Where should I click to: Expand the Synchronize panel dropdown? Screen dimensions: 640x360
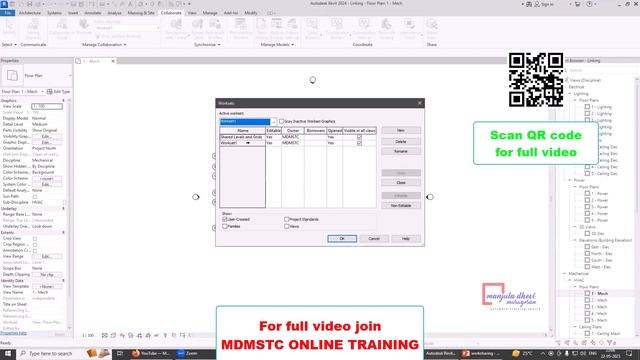pos(219,44)
